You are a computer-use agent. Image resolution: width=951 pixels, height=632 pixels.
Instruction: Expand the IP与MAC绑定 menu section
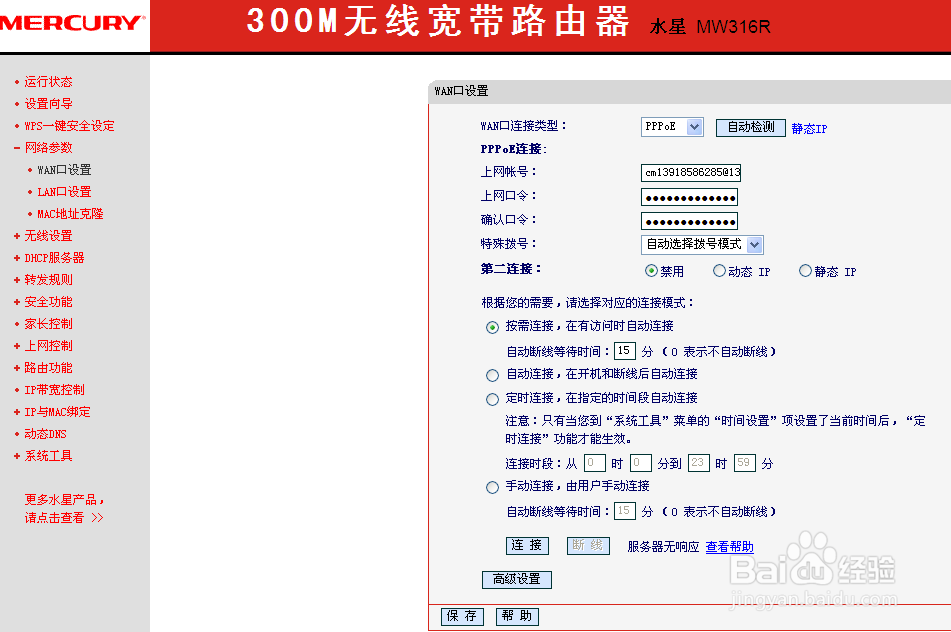(57, 412)
